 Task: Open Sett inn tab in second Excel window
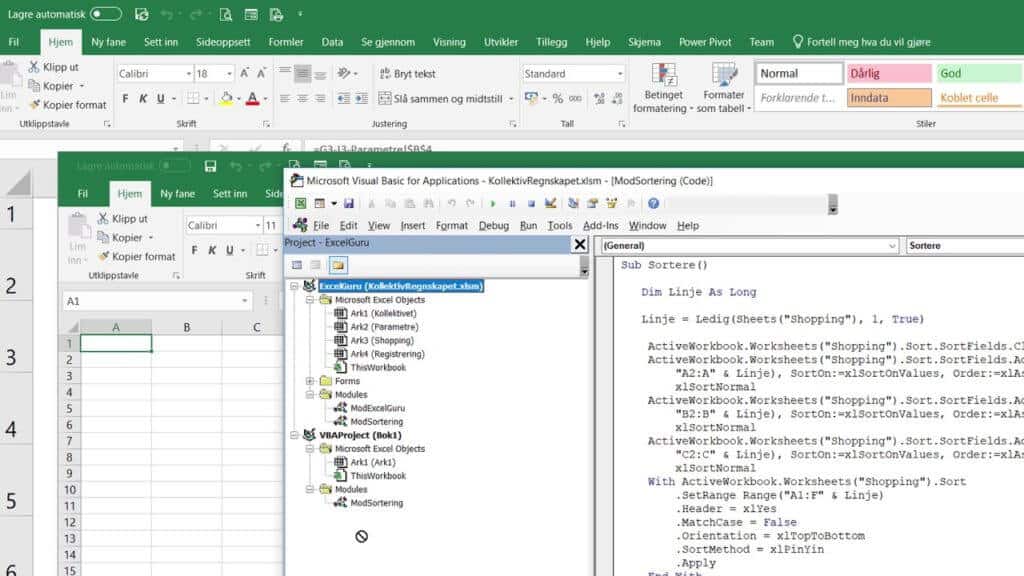click(230, 194)
